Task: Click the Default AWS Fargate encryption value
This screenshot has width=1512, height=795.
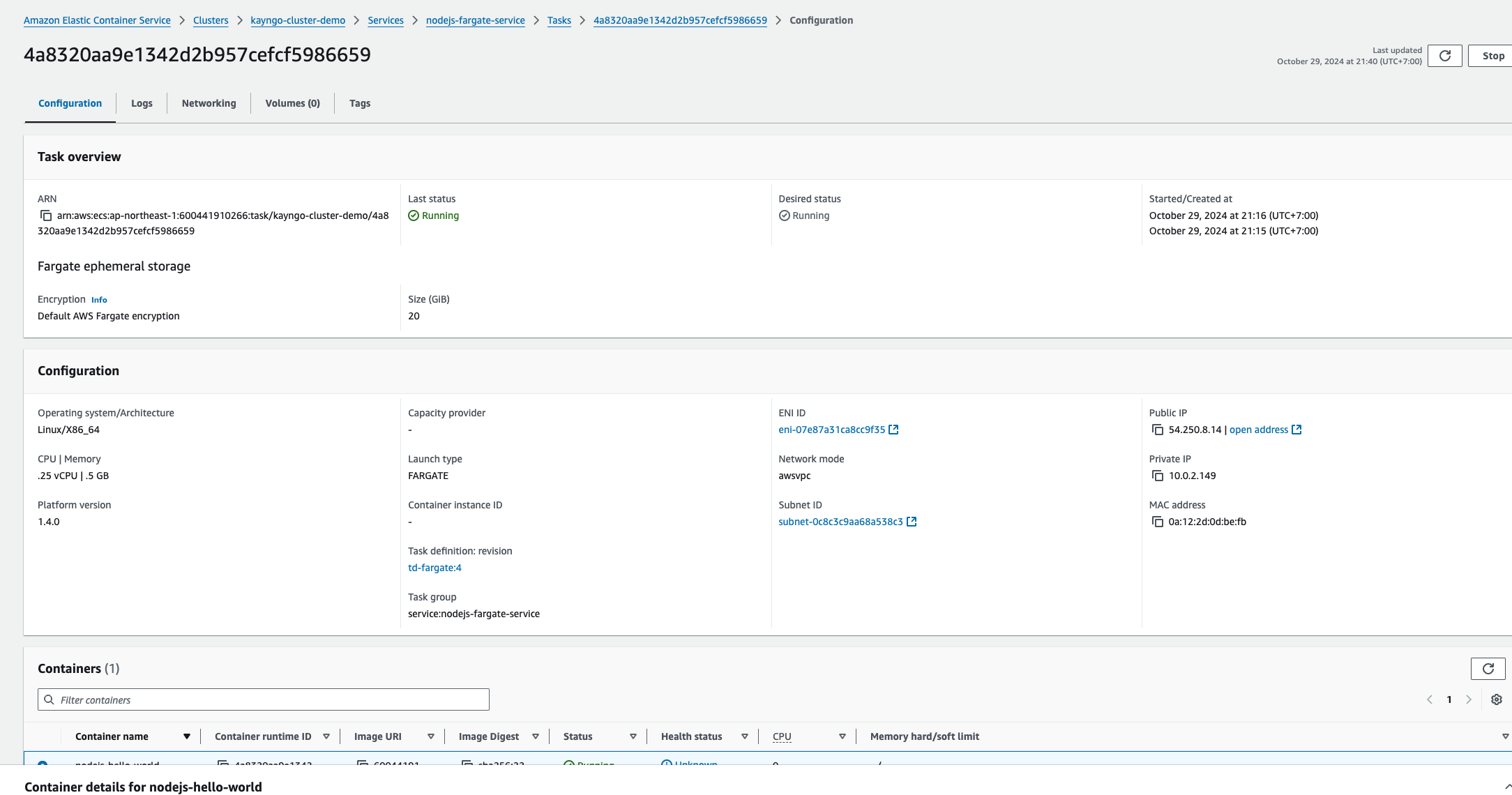Action: [109, 316]
